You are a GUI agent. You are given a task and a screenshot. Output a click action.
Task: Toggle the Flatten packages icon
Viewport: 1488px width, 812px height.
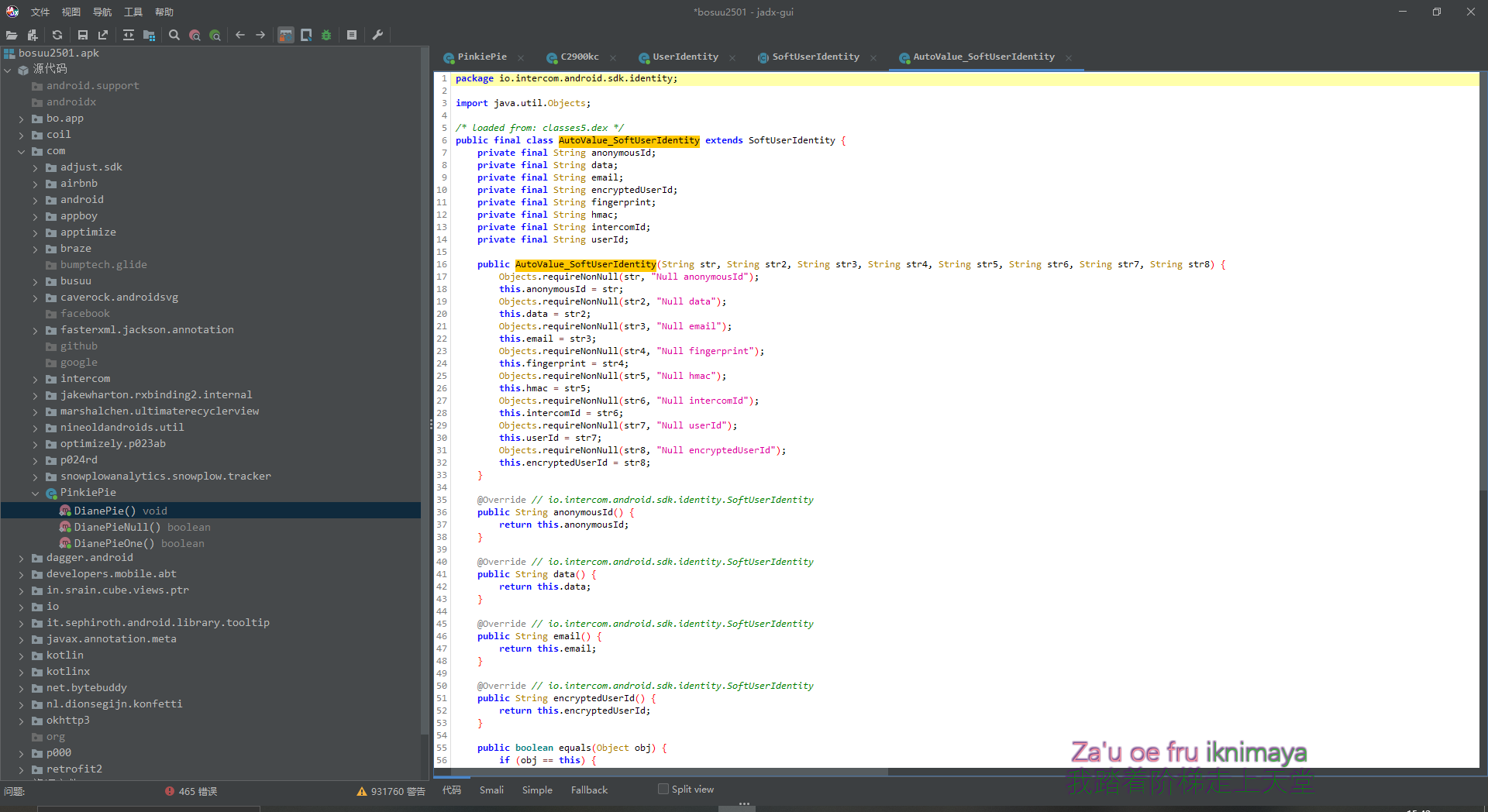point(150,35)
